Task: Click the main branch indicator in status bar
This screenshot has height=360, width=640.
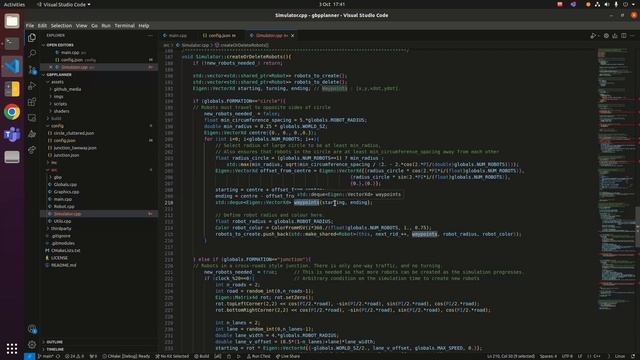Action: 46,356
